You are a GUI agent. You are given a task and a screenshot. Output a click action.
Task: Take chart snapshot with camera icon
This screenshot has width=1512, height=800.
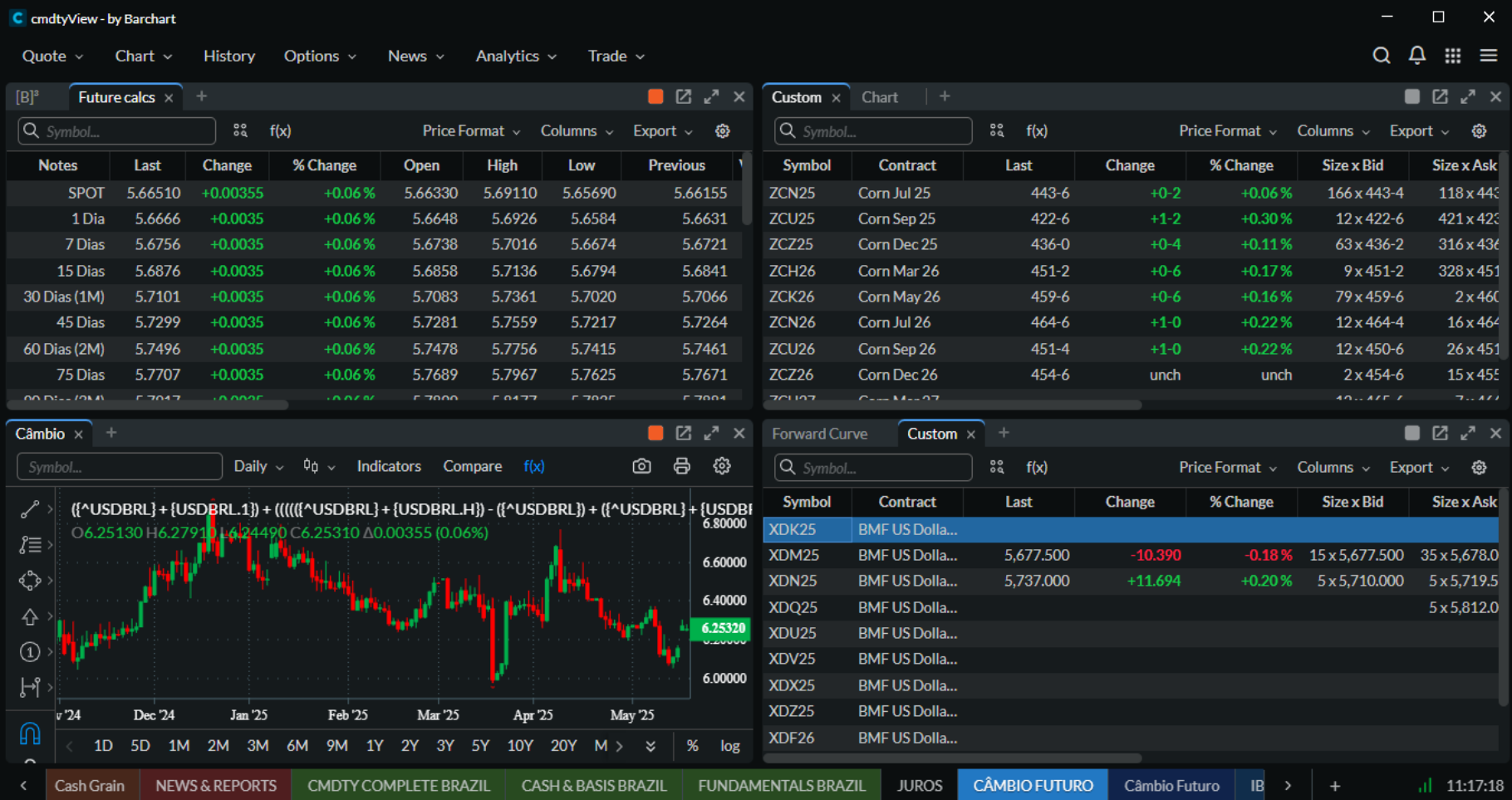pos(641,466)
